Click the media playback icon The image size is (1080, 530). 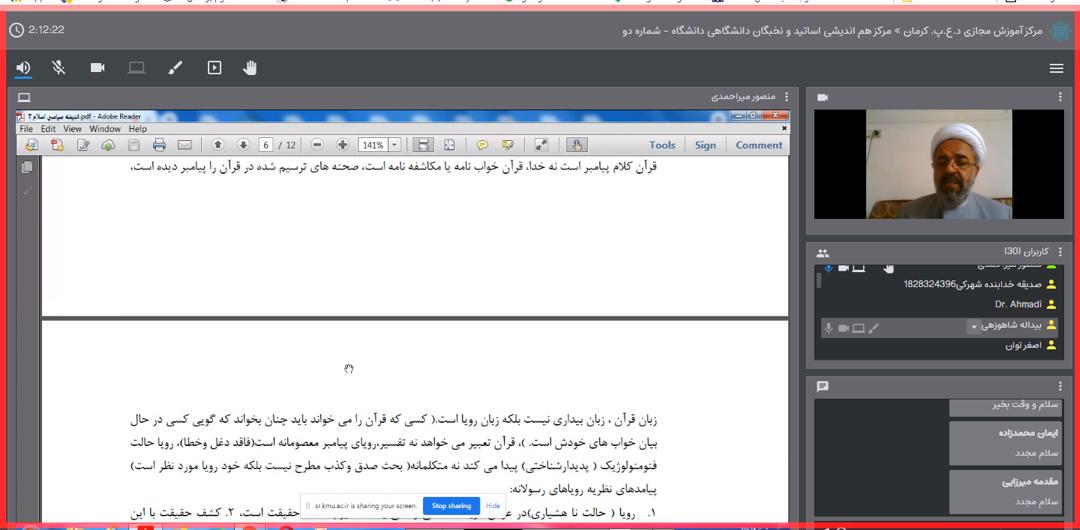[214, 68]
